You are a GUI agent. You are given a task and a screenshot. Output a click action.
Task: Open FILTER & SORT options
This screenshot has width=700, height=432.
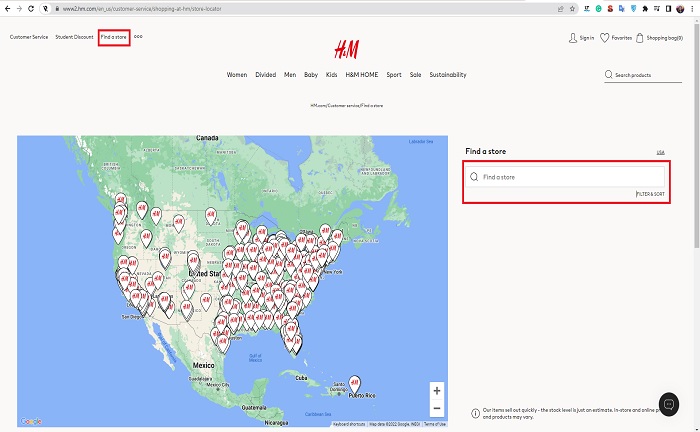650,194
